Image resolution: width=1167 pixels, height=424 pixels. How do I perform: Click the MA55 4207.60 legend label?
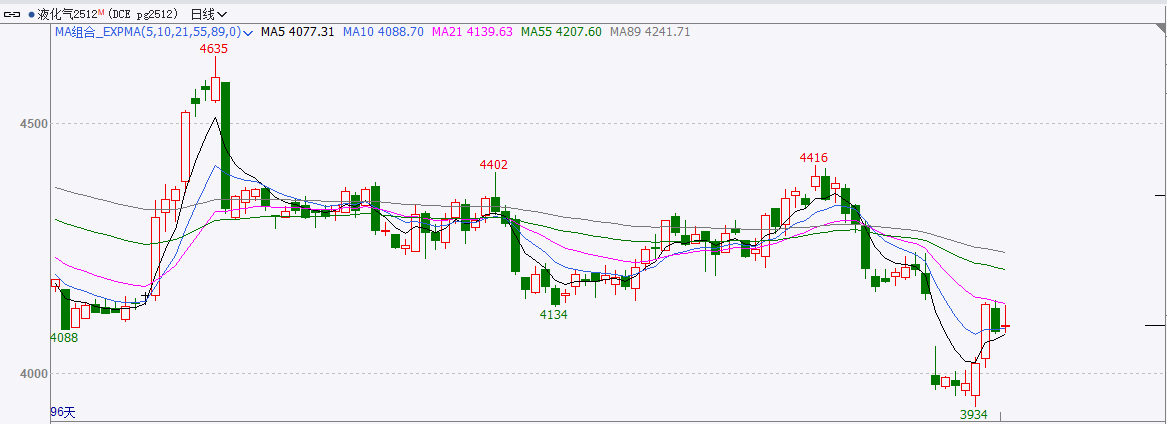click(x=561, y=32)
